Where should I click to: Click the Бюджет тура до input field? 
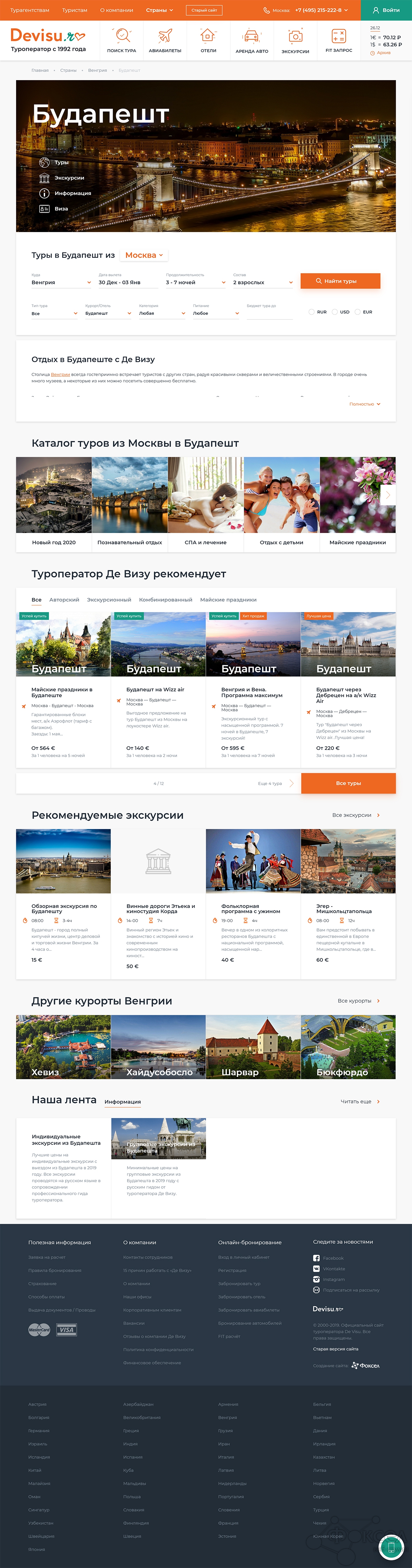pos(270,313)
